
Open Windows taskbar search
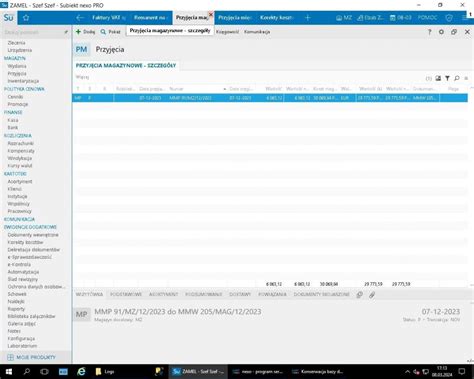27,371
